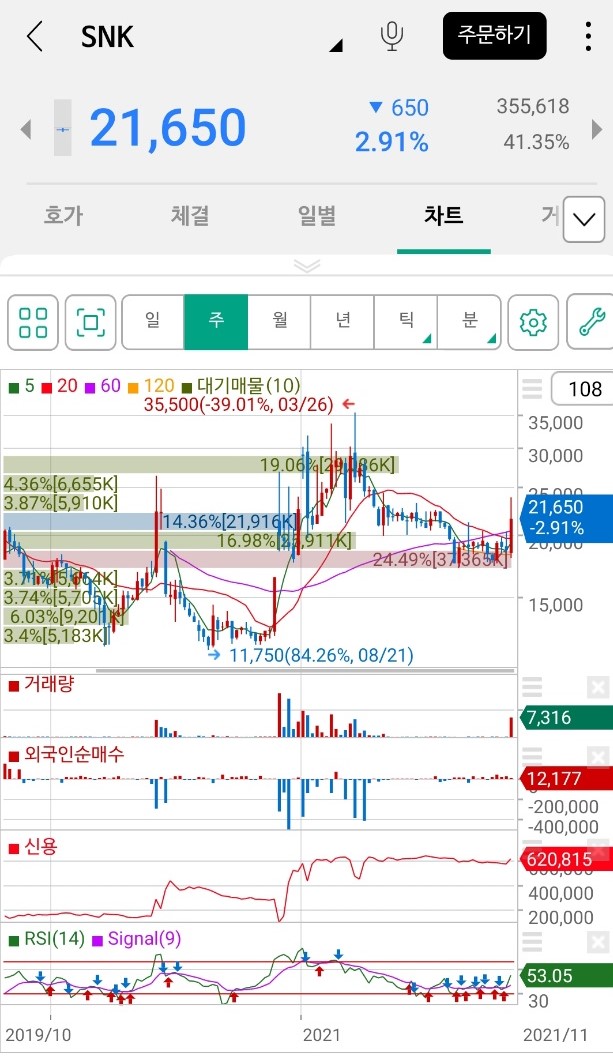Close the 거래량 volume panel
The height and width of the screenshot is (1057, 613).
[597, 688]
